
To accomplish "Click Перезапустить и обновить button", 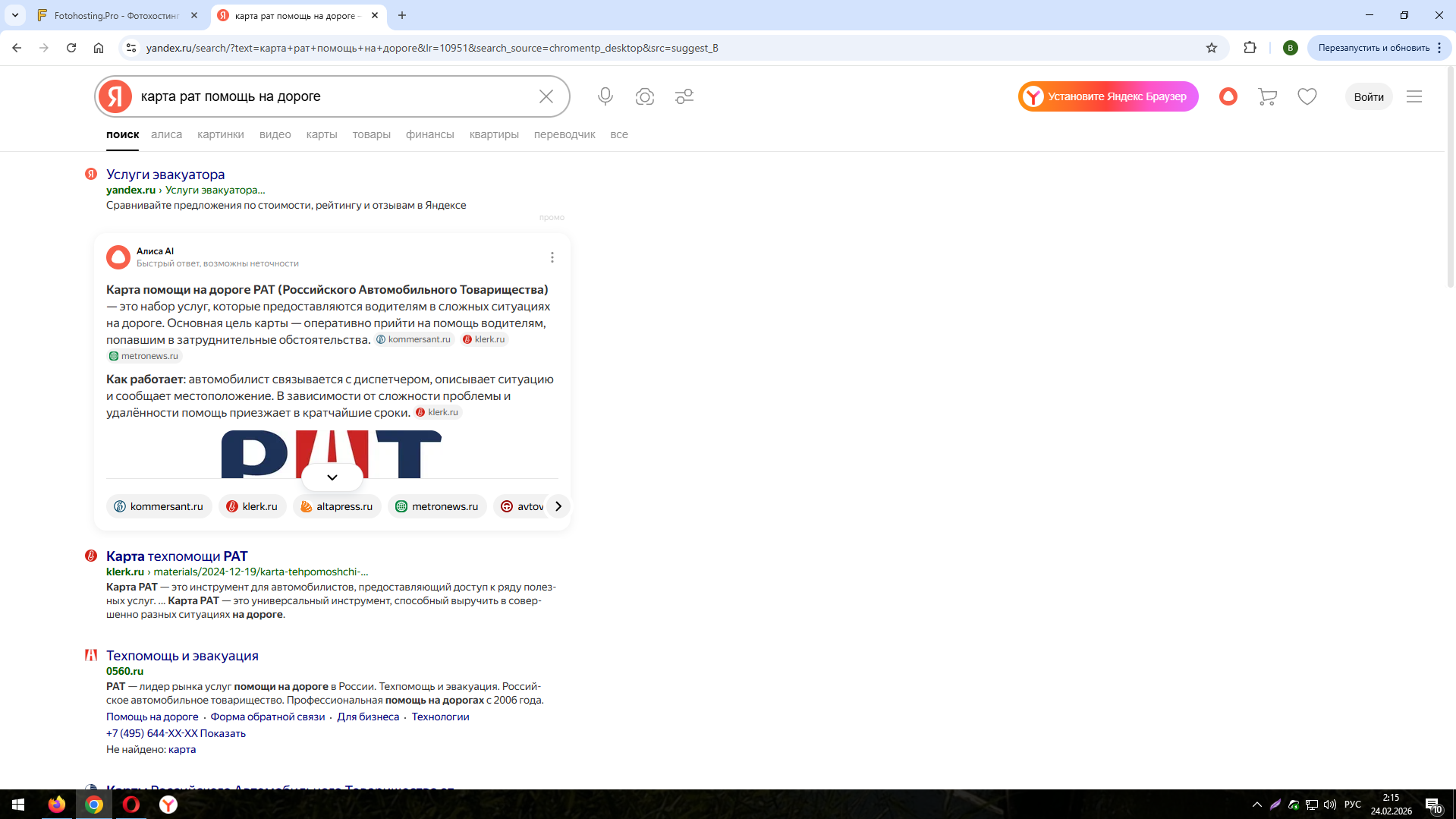I will (1379, 48).
